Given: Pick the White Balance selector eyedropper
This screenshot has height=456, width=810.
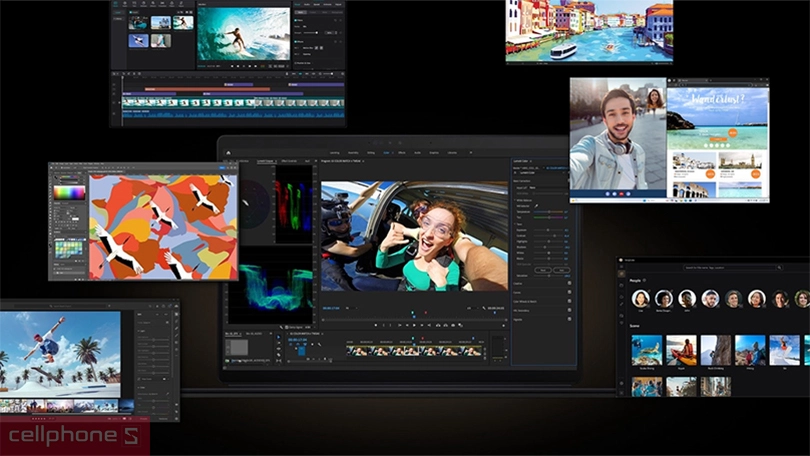Looking at the screenshot, I should [536, 205].
